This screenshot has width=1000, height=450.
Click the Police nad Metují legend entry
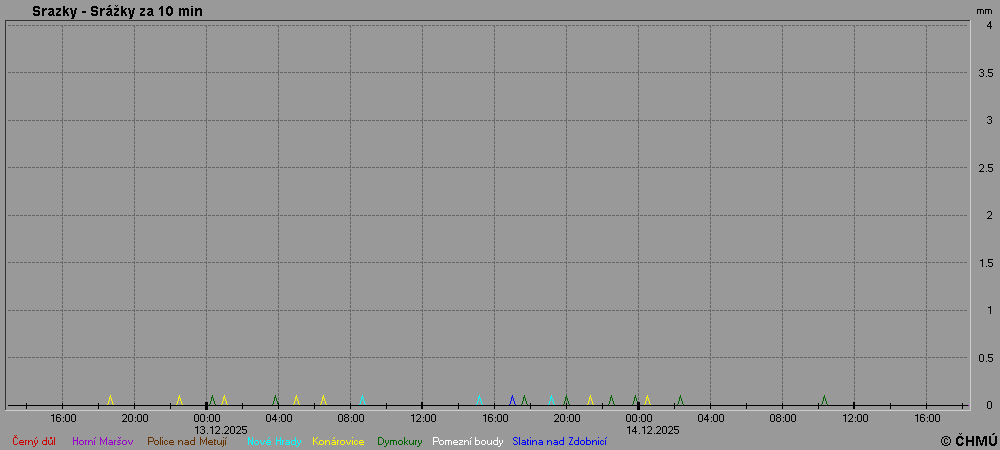click(x=186, y=441)
